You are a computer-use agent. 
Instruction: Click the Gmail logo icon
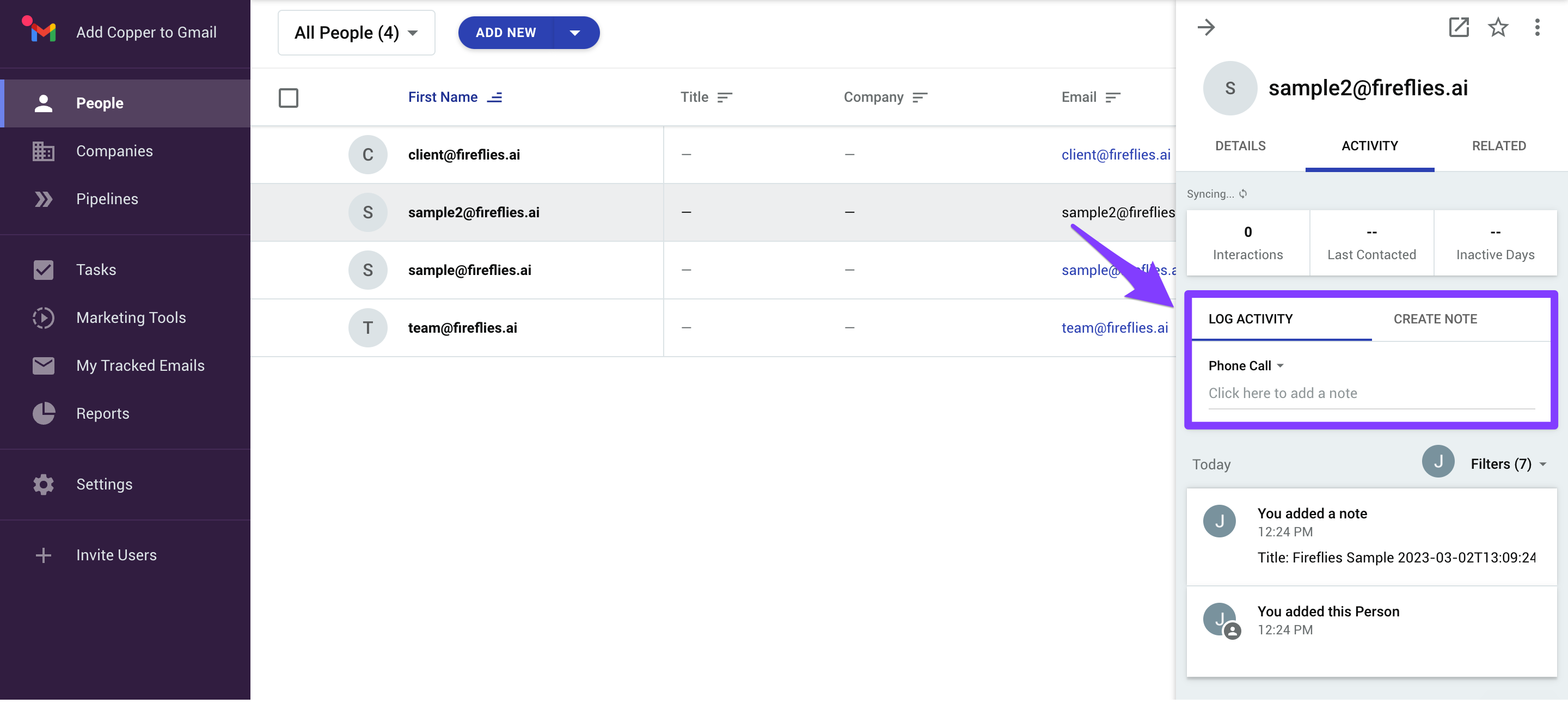pos(42,32)
